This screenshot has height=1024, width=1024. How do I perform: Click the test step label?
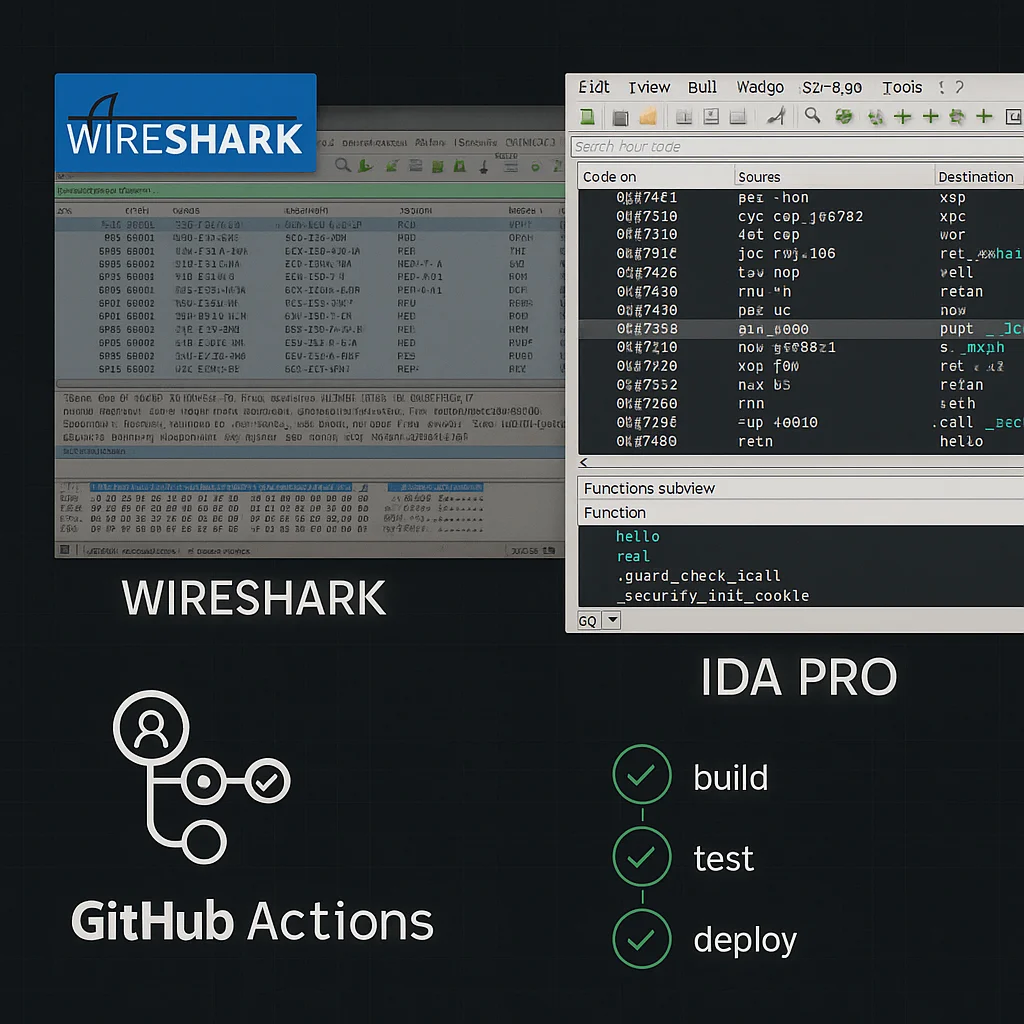point(724,858)
